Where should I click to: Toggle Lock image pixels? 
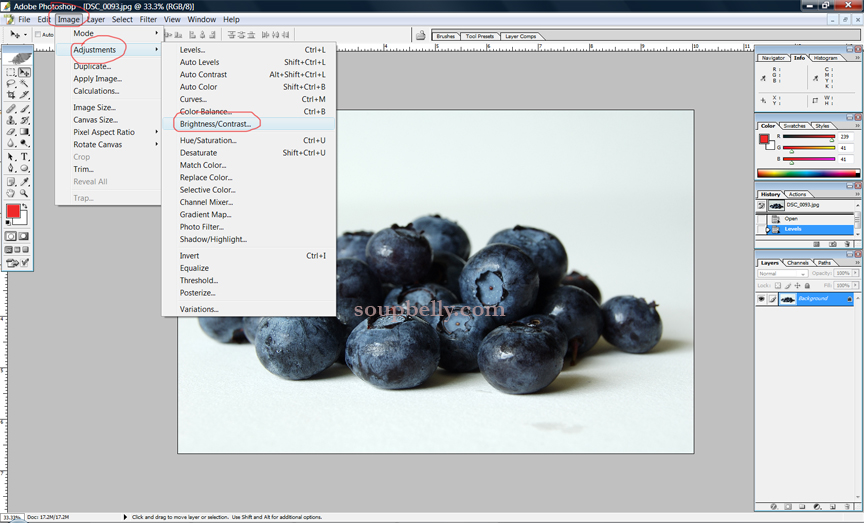click(787, 285)
